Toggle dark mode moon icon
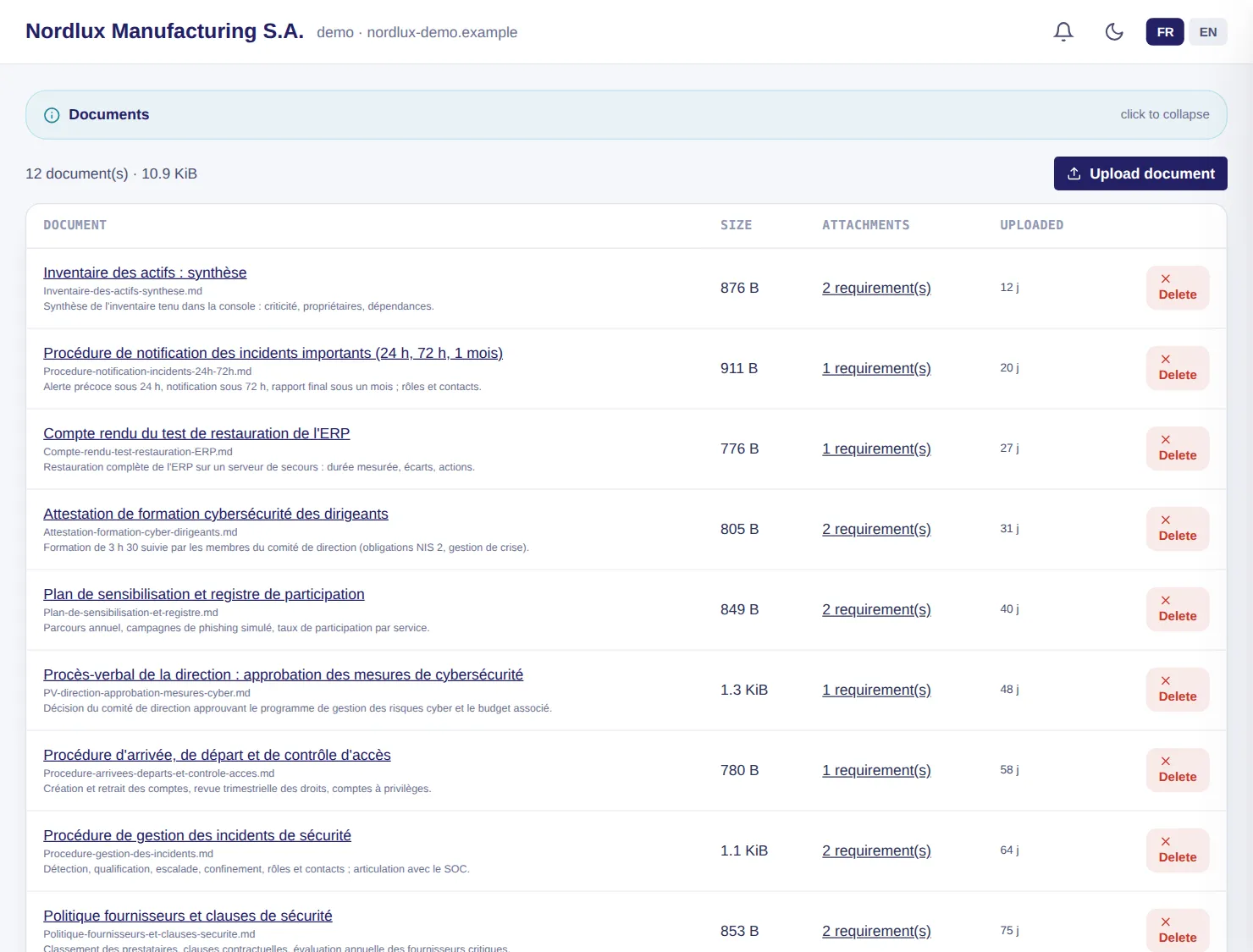Viewport: 1253px width, 952px height. [x=1114, y=32]
